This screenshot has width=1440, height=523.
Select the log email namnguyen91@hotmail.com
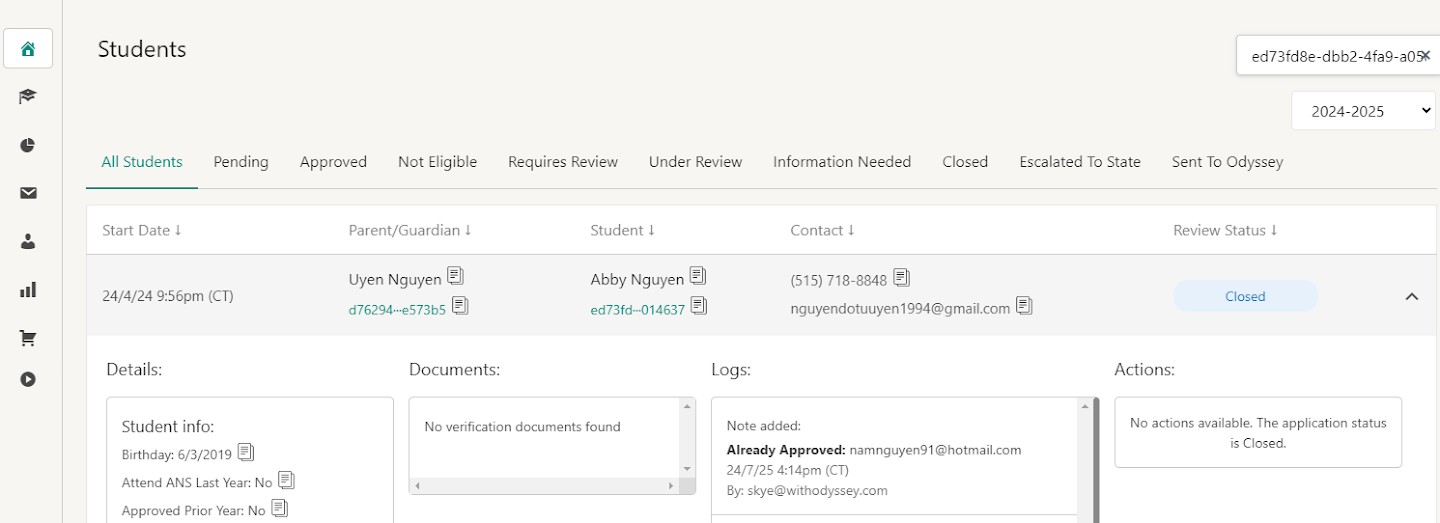point(936,450)
